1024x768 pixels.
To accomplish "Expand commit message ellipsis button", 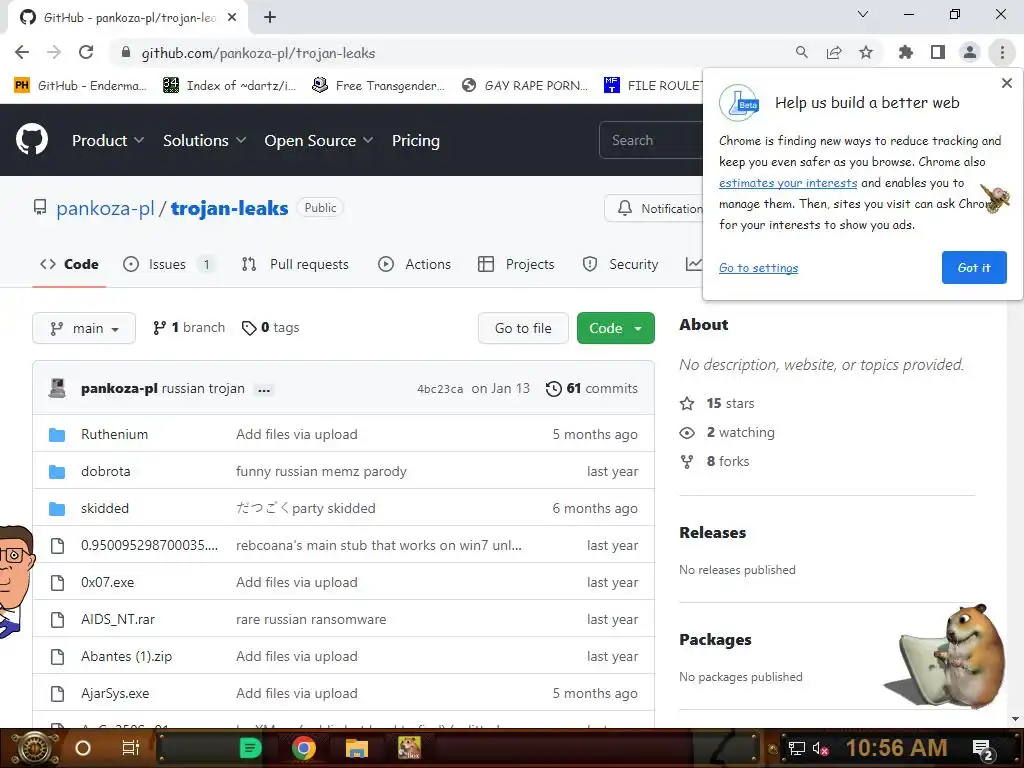I will tap(264, 390).
